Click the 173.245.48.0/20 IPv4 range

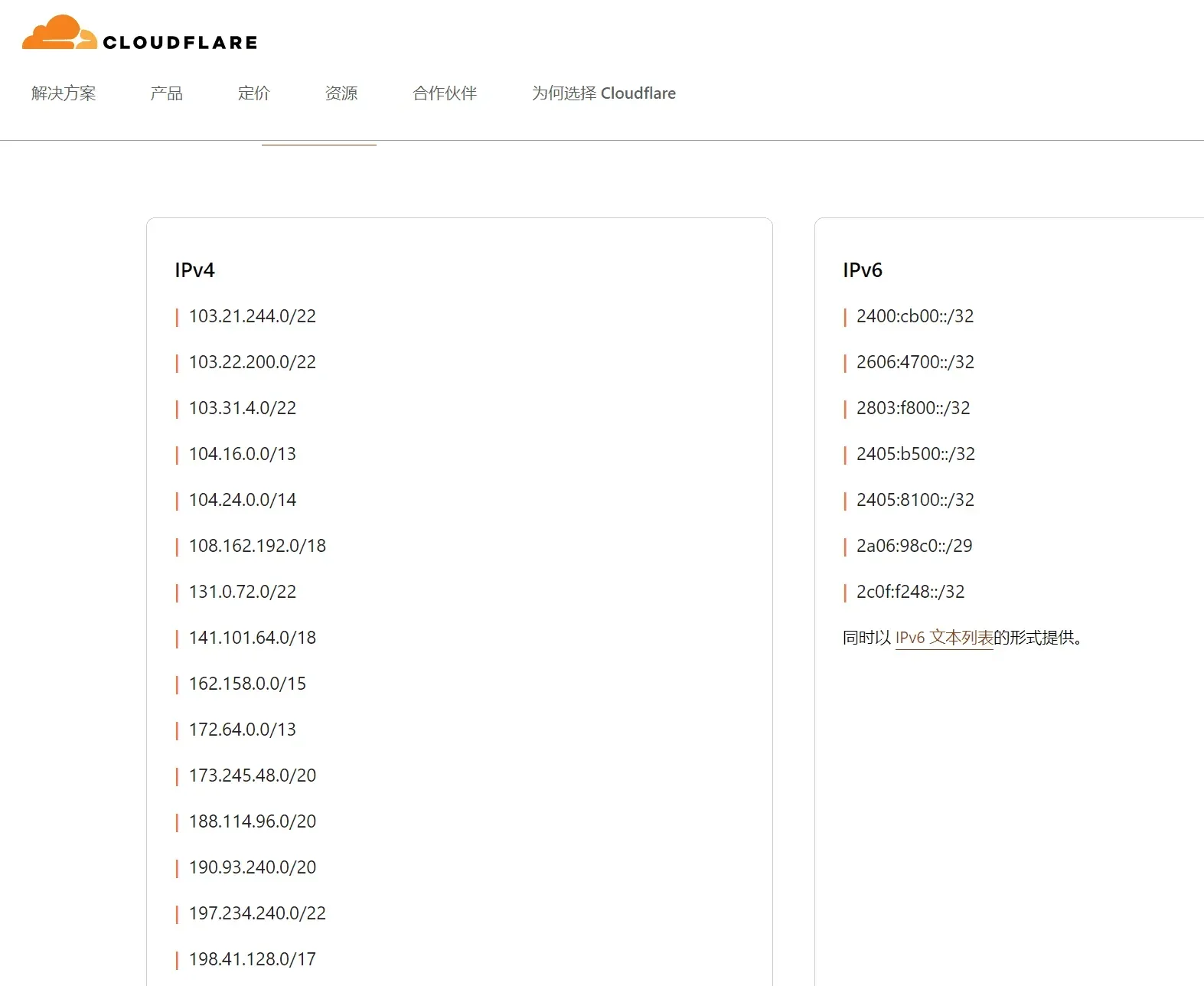click(252, 775)
